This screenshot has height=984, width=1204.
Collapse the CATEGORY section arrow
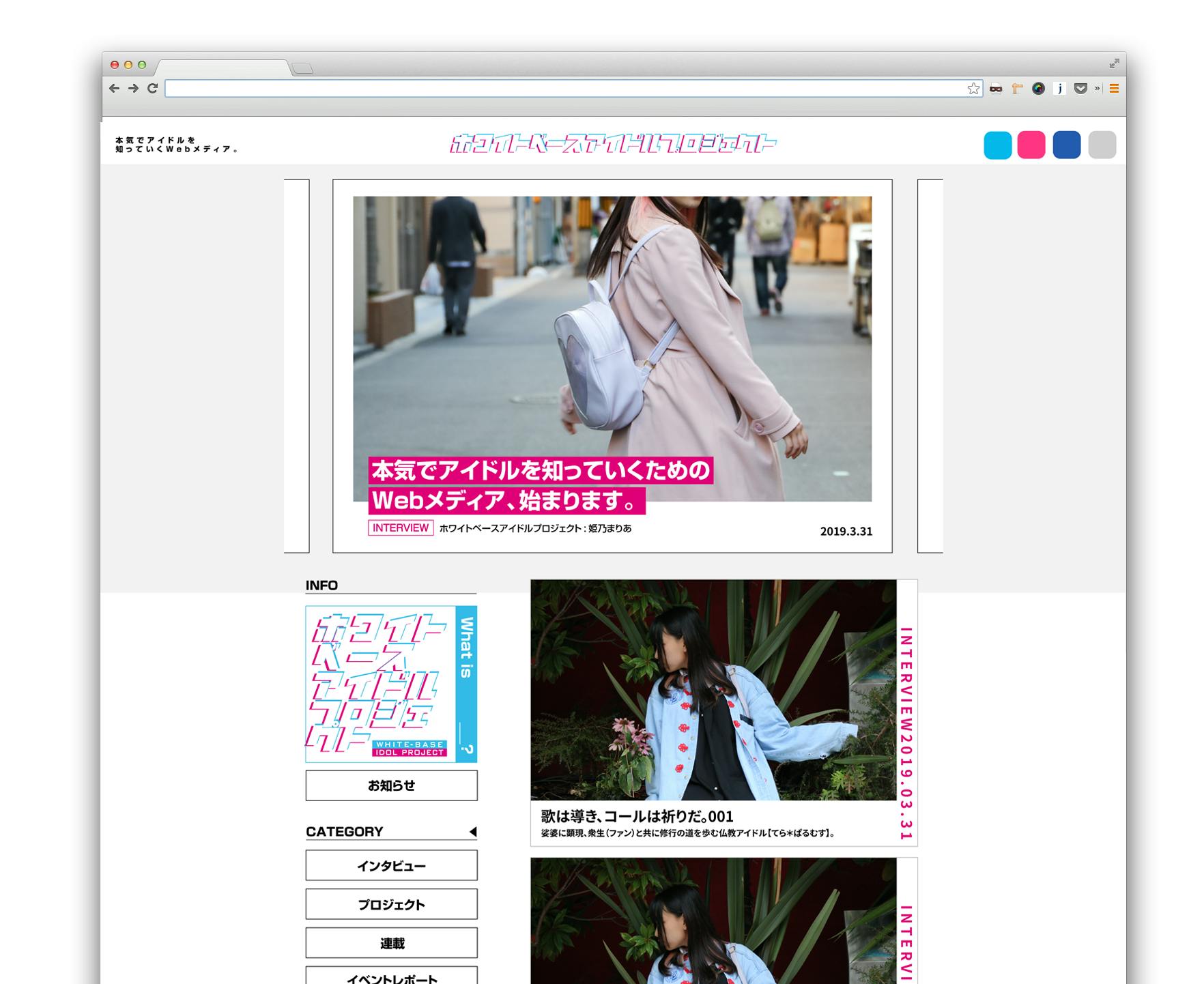472,831
